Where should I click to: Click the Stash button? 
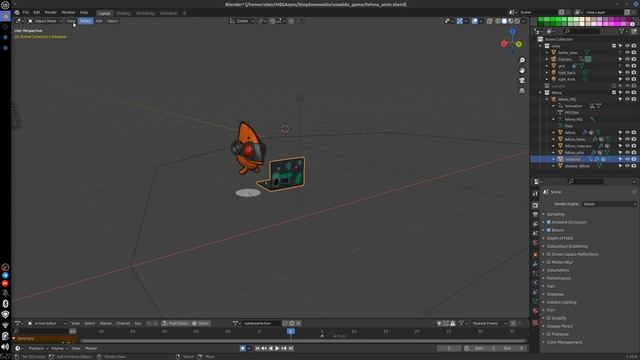click(200, 323)
